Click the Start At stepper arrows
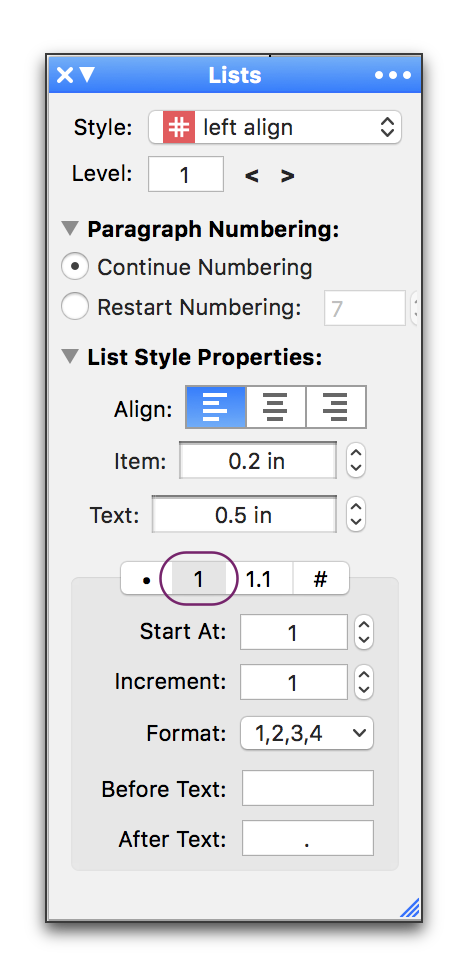469x975 pixels. point(364,632)
